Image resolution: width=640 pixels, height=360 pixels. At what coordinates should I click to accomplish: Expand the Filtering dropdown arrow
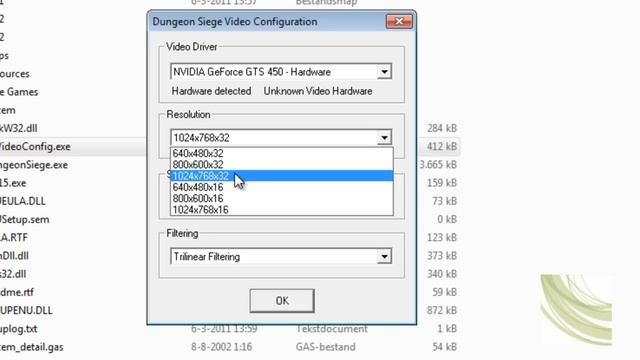[384, 257]
